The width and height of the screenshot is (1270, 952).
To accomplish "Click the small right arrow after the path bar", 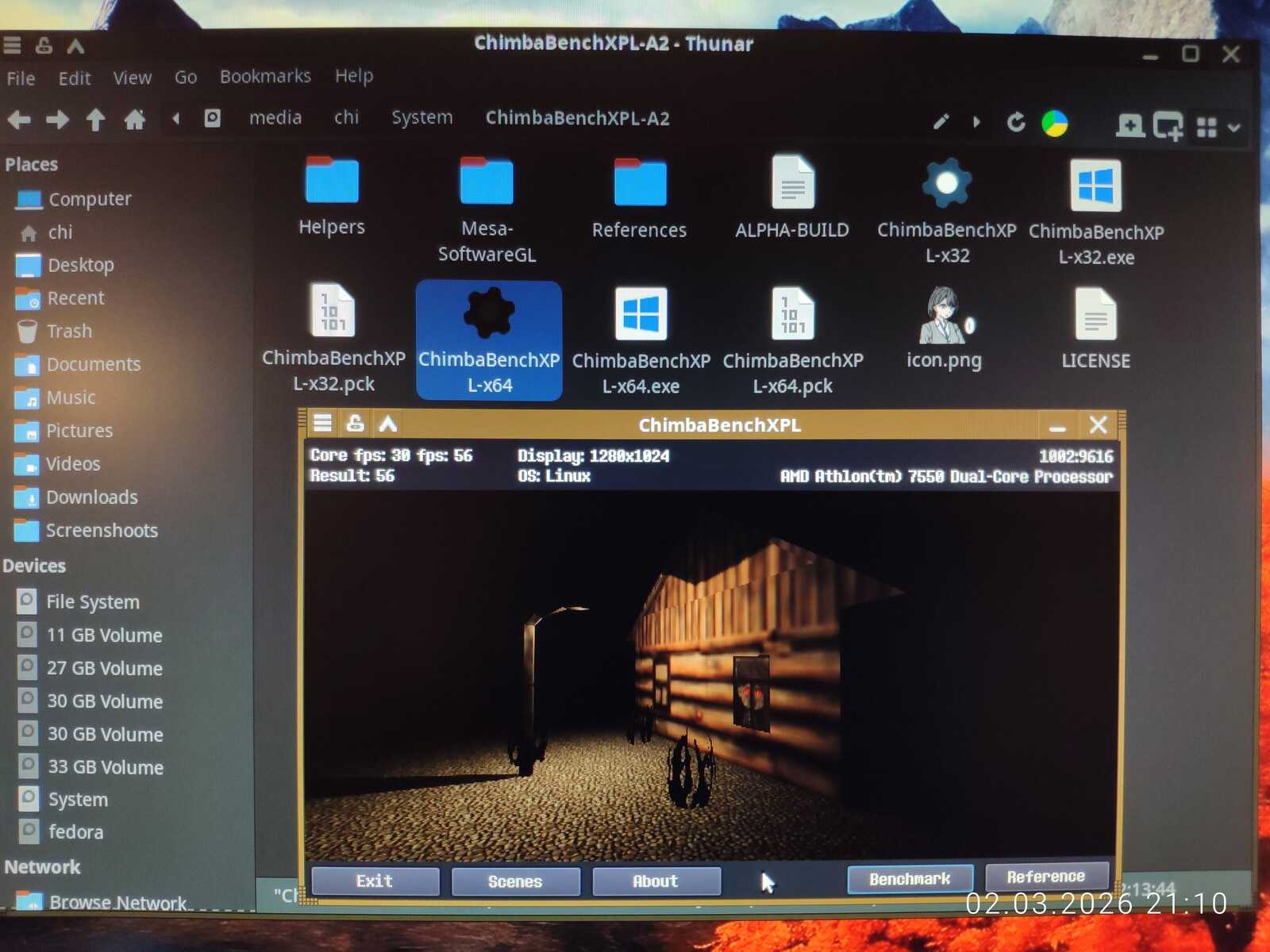I will 976,122.
